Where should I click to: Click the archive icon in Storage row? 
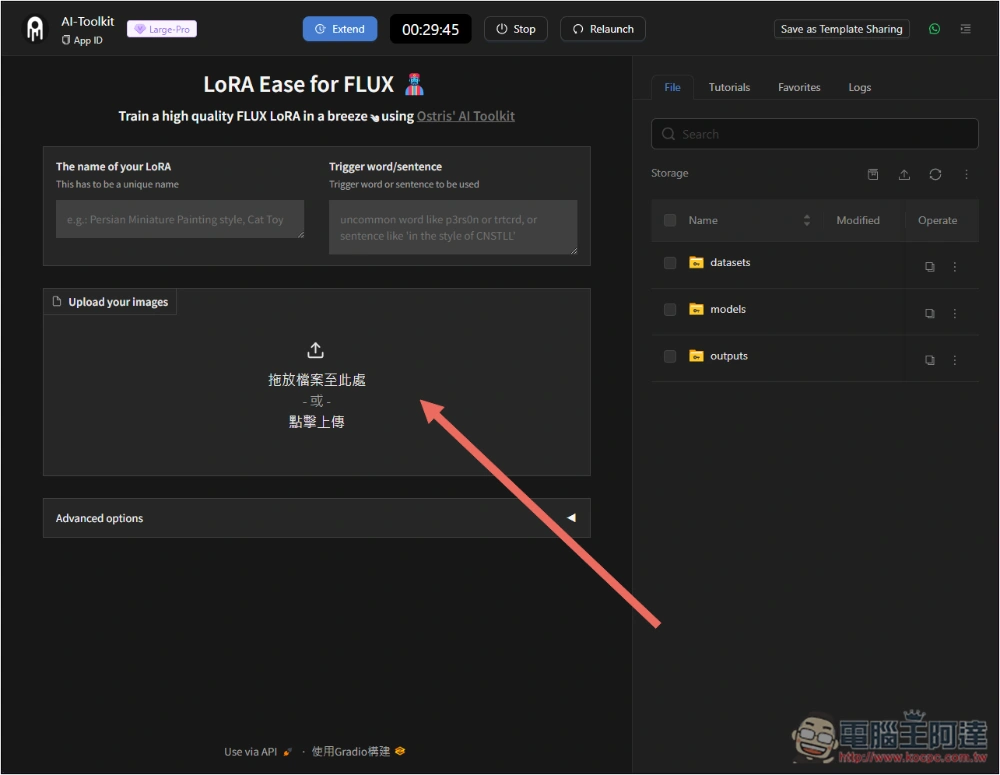tap(873, 174)
